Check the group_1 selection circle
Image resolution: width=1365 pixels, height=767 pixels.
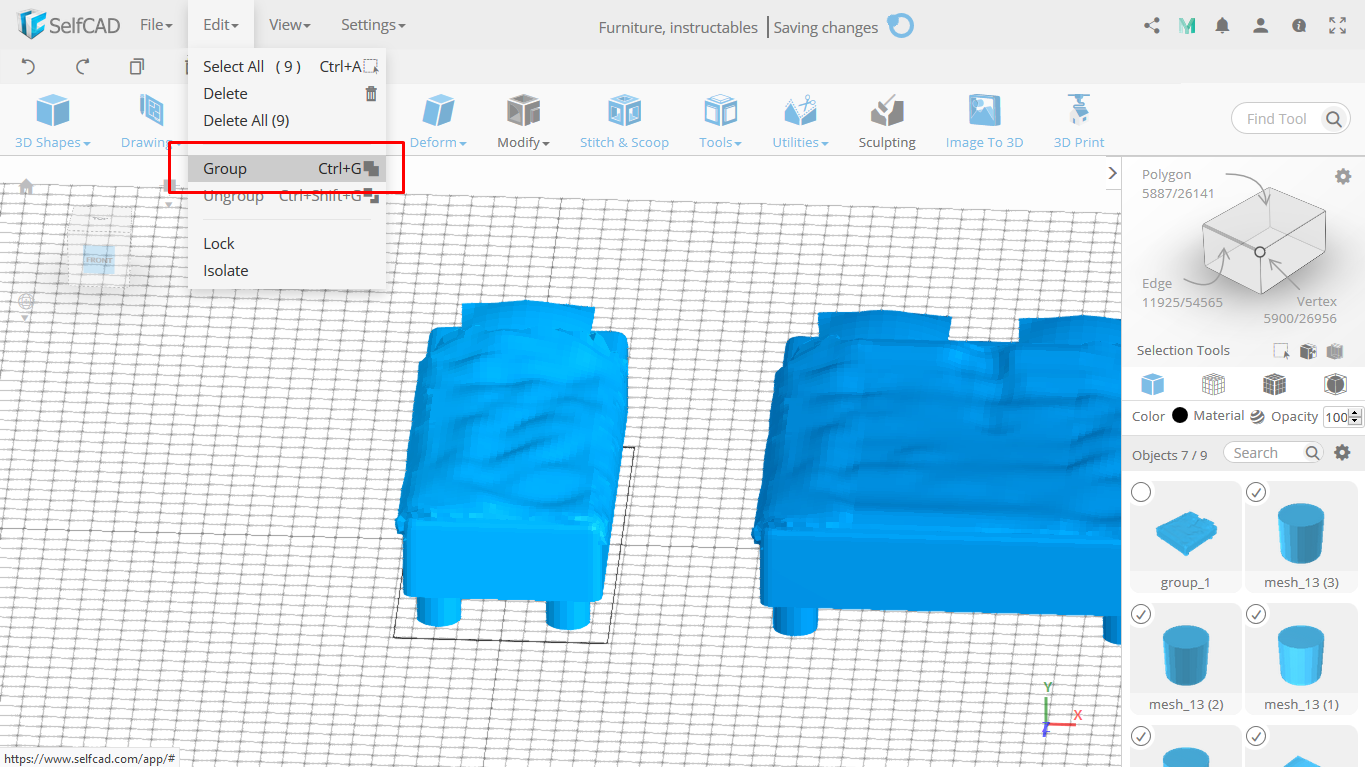coord(1142,492)
